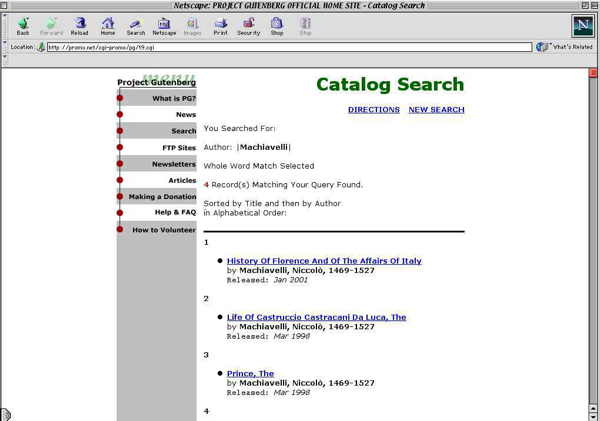Open the What is PG? menu item
Image resolution: width=600 pixels, height=421 pixels.
[174, 99]
